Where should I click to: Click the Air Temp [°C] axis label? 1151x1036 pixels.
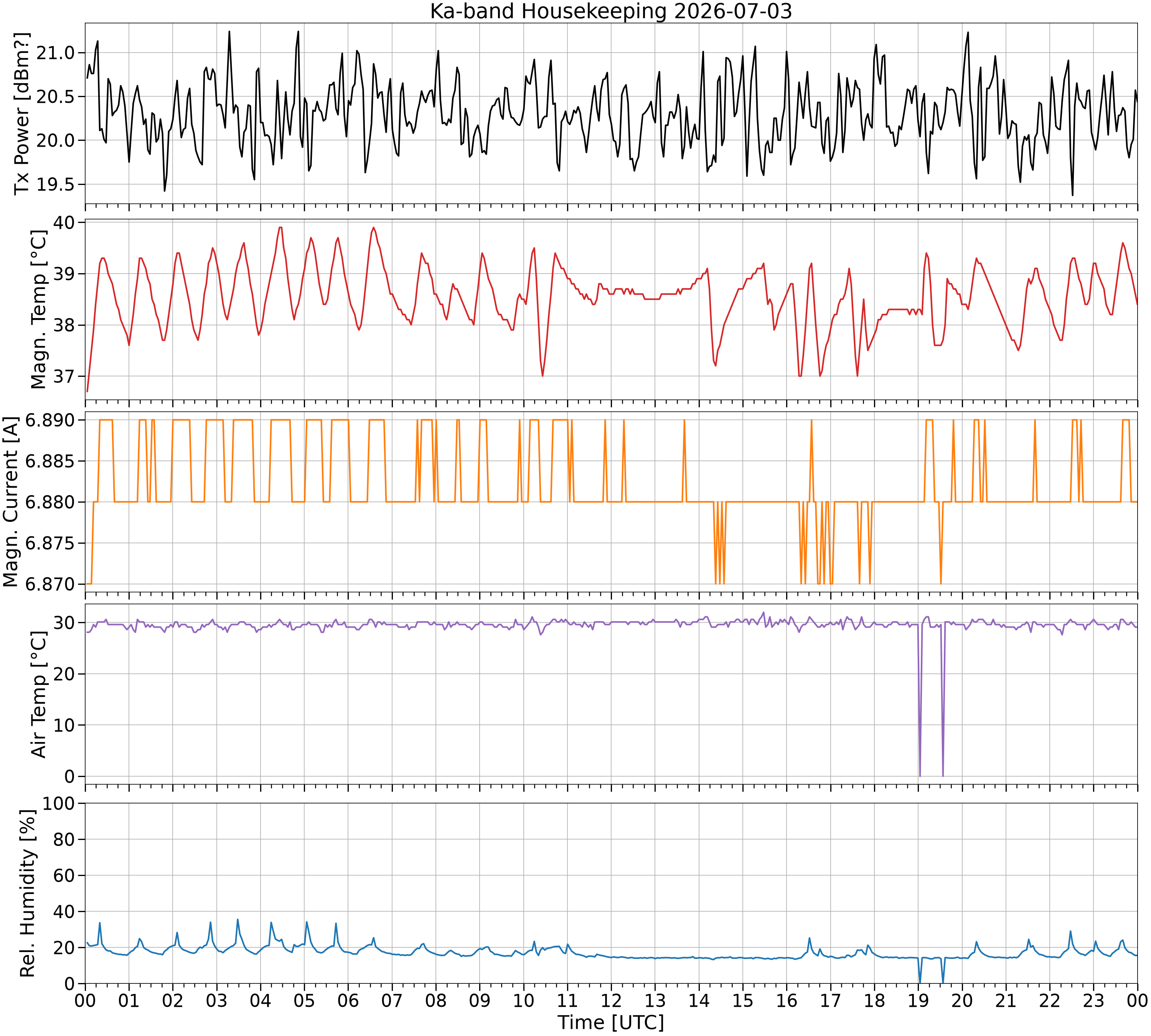click(38, 695)
